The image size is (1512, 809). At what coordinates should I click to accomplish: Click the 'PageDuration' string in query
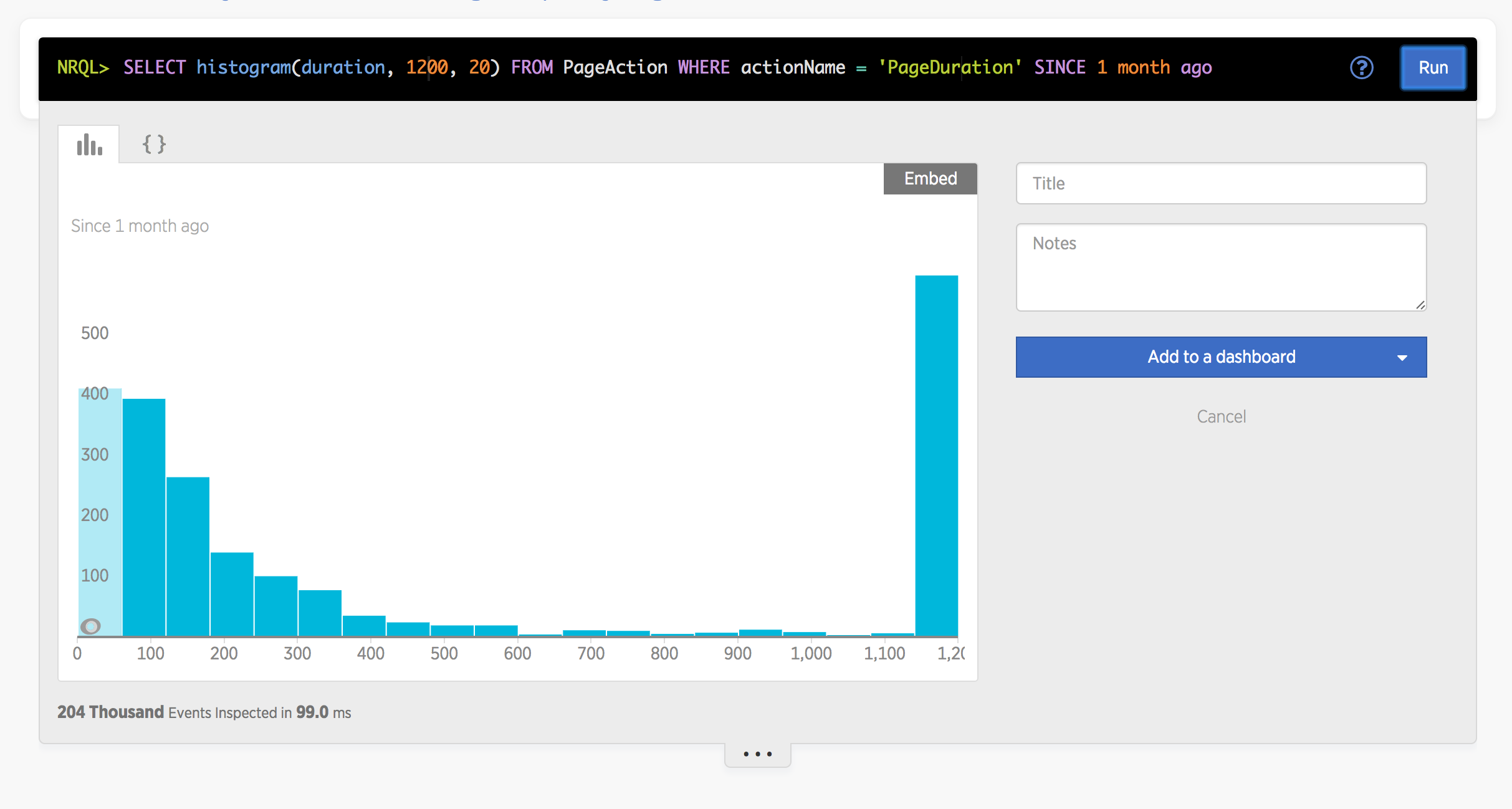[950, 67]
